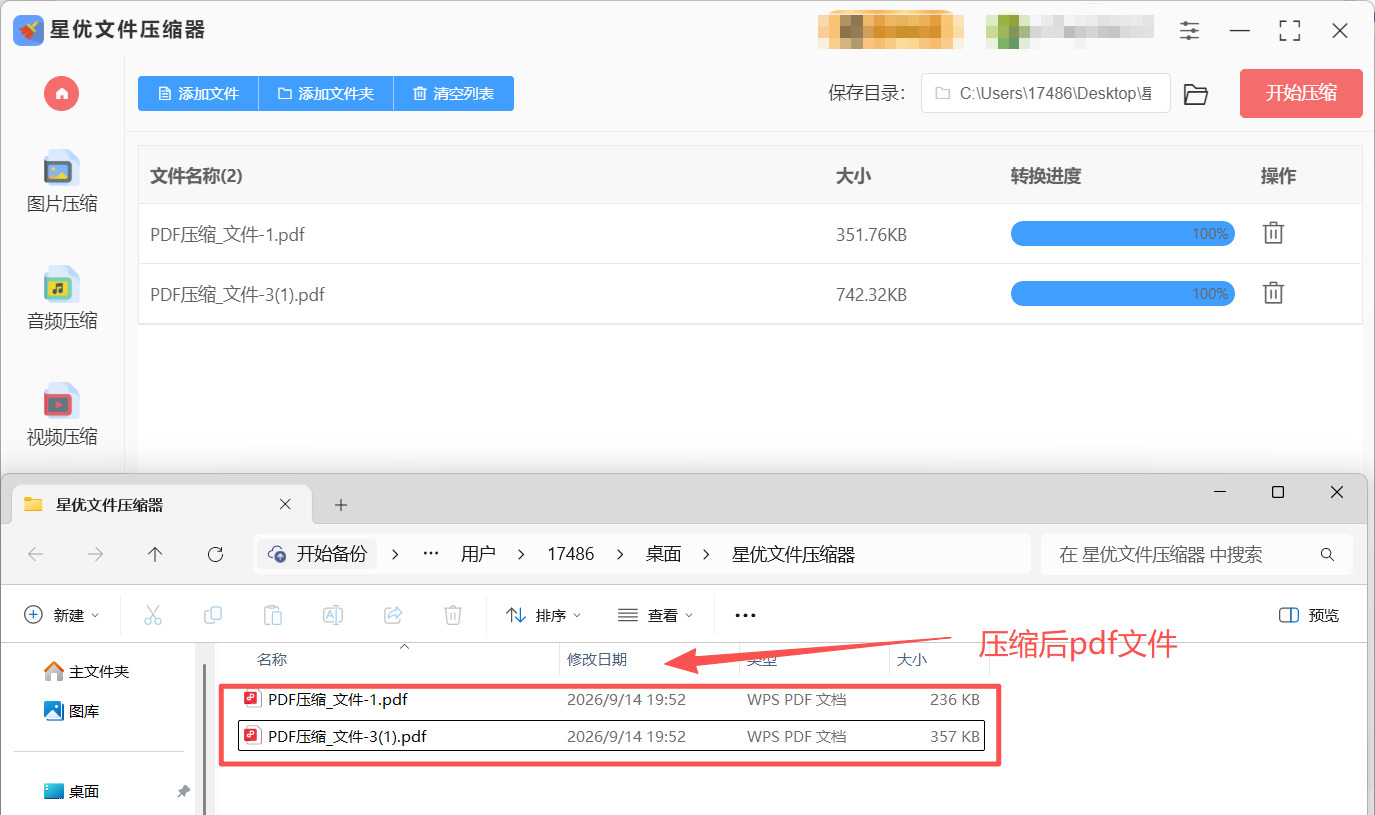1375x815 pixels.
Task: Click the Copy icon in Explorer toolbar
Action: coord(213,615)
